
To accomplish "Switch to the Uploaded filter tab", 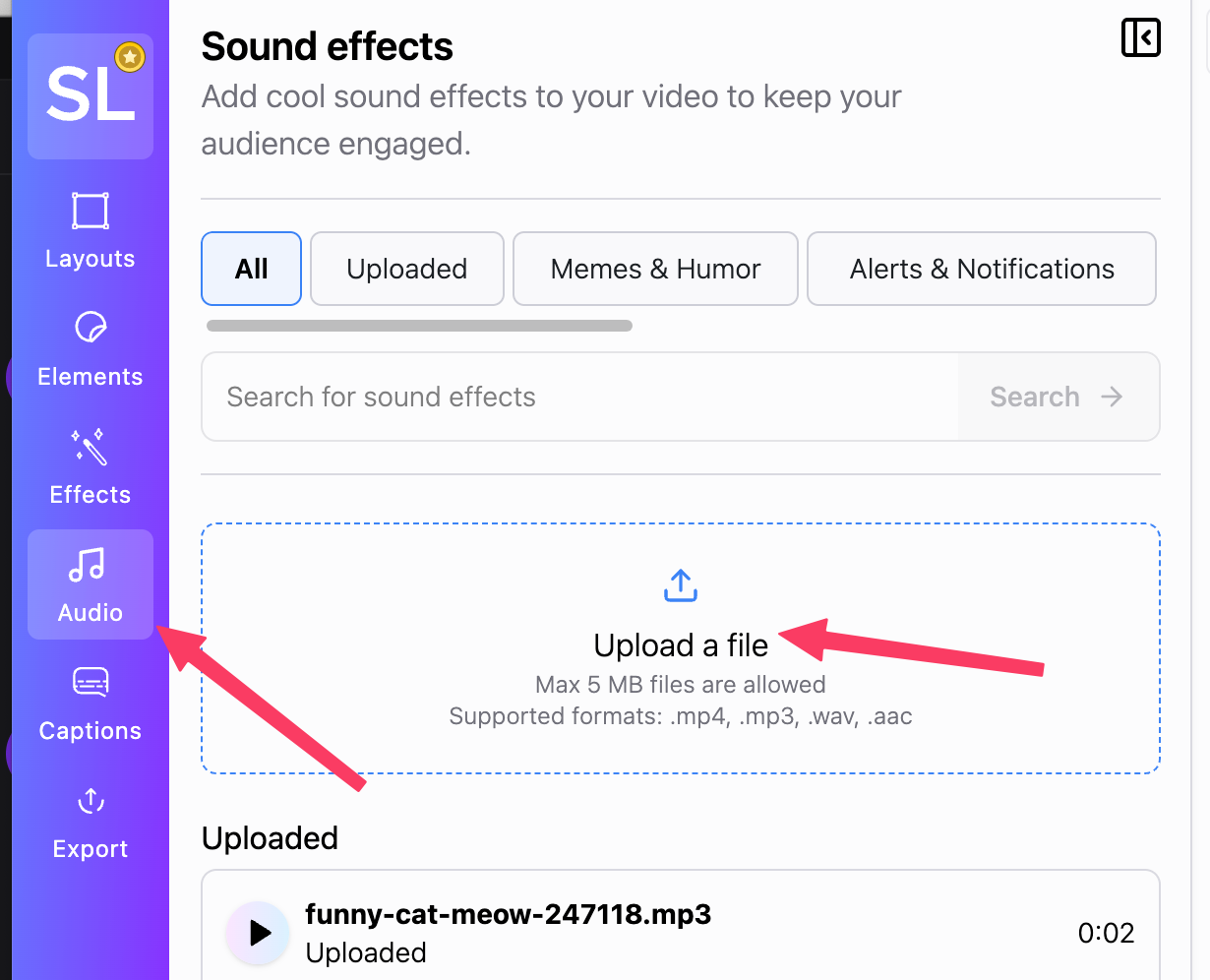I will coord(407,269).
